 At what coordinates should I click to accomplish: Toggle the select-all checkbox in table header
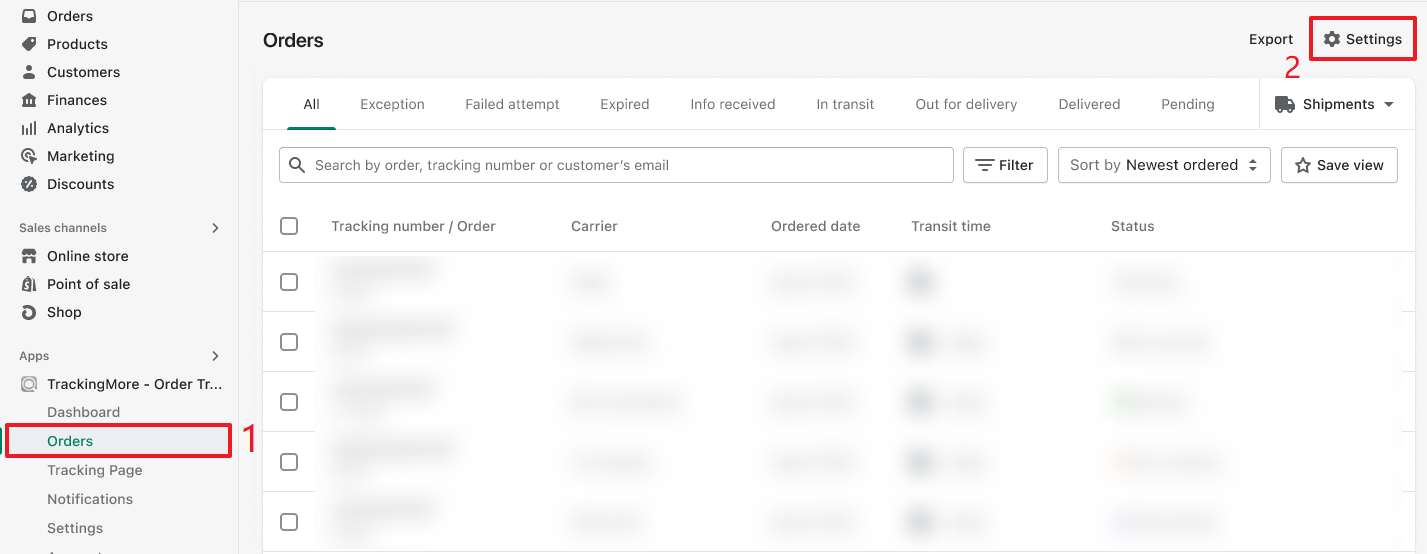pyautogui.click(x=289, y=226)
